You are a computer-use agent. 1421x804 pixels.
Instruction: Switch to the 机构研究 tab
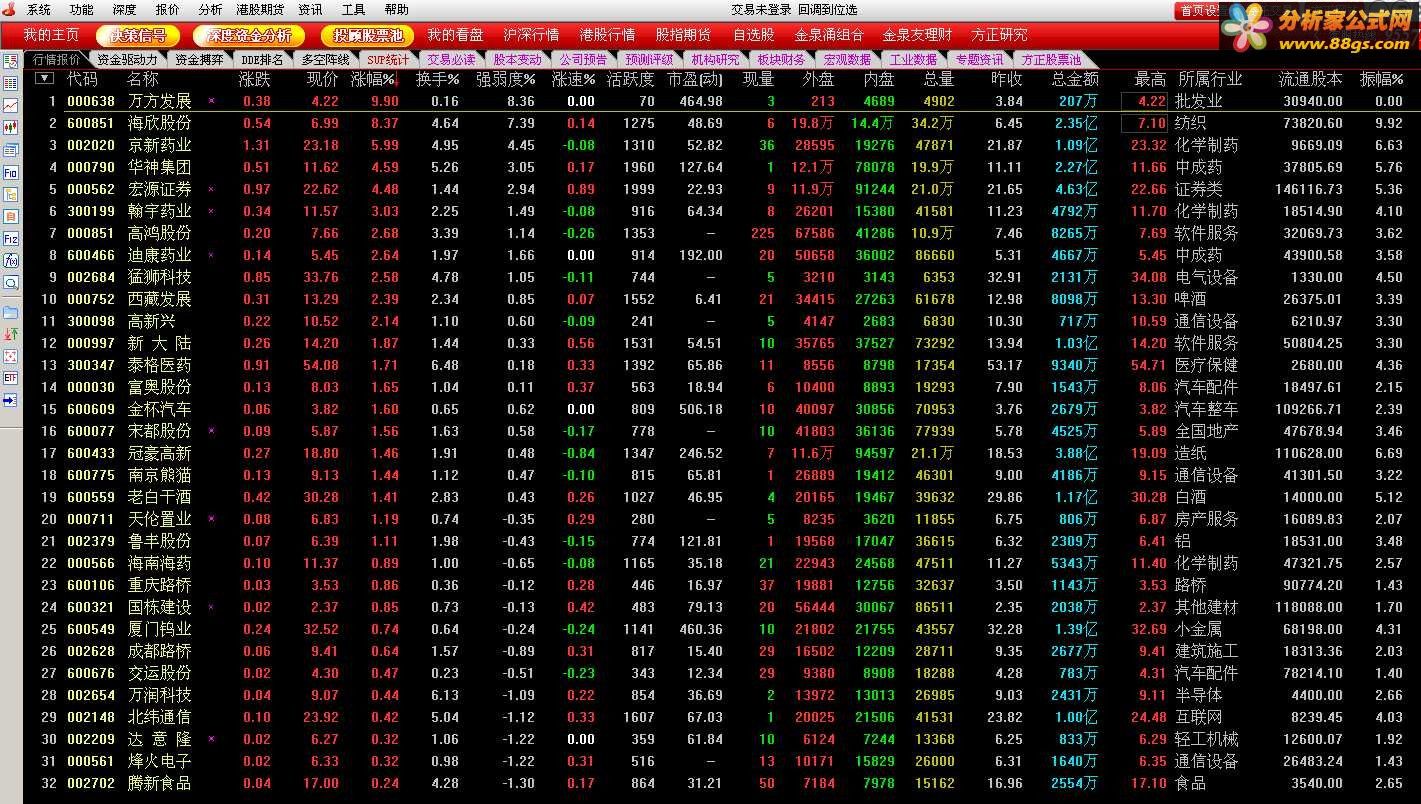point(715,60)
